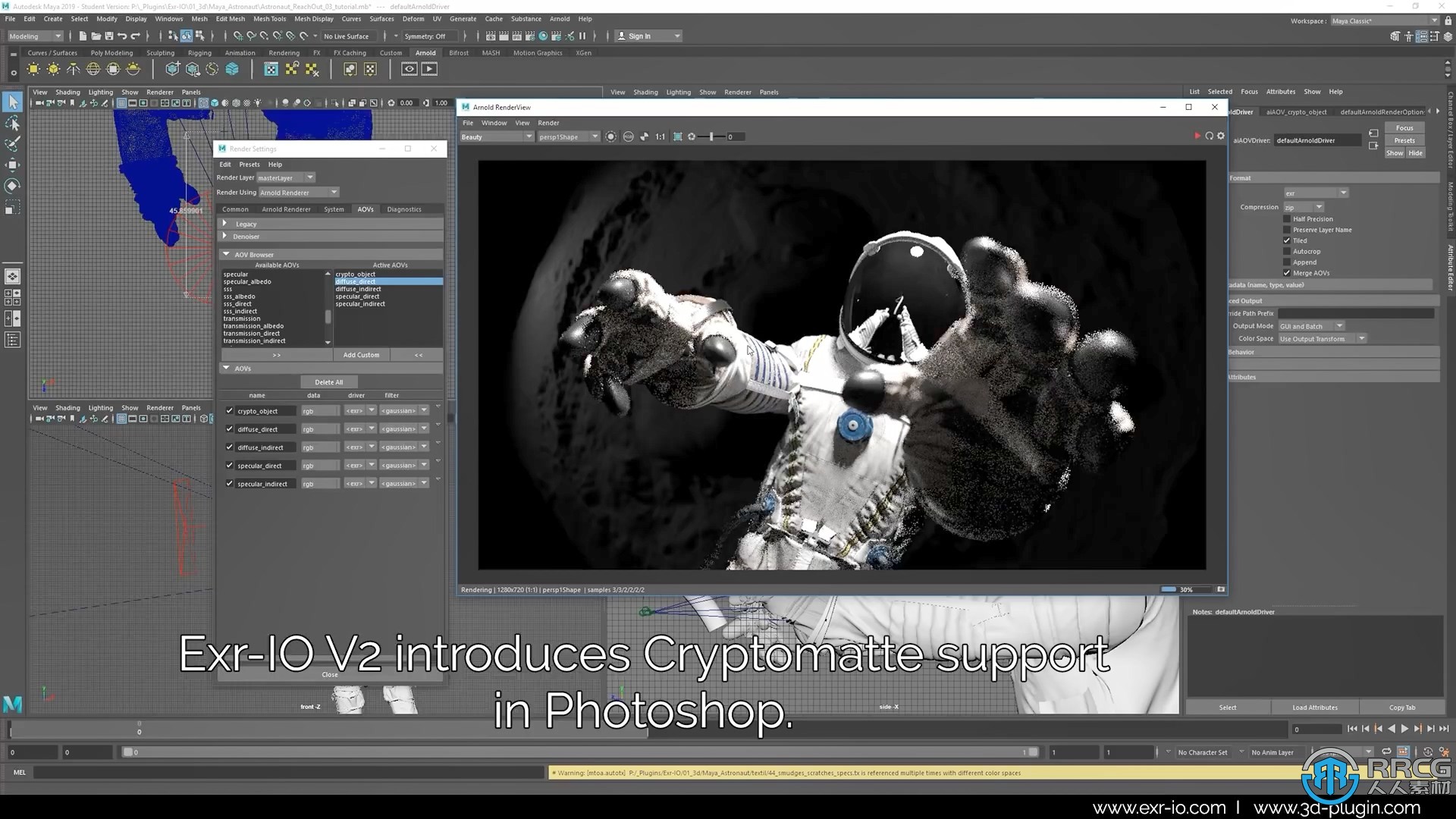
Task: Click Delete All AOVs button
Action: pos(328,381)
